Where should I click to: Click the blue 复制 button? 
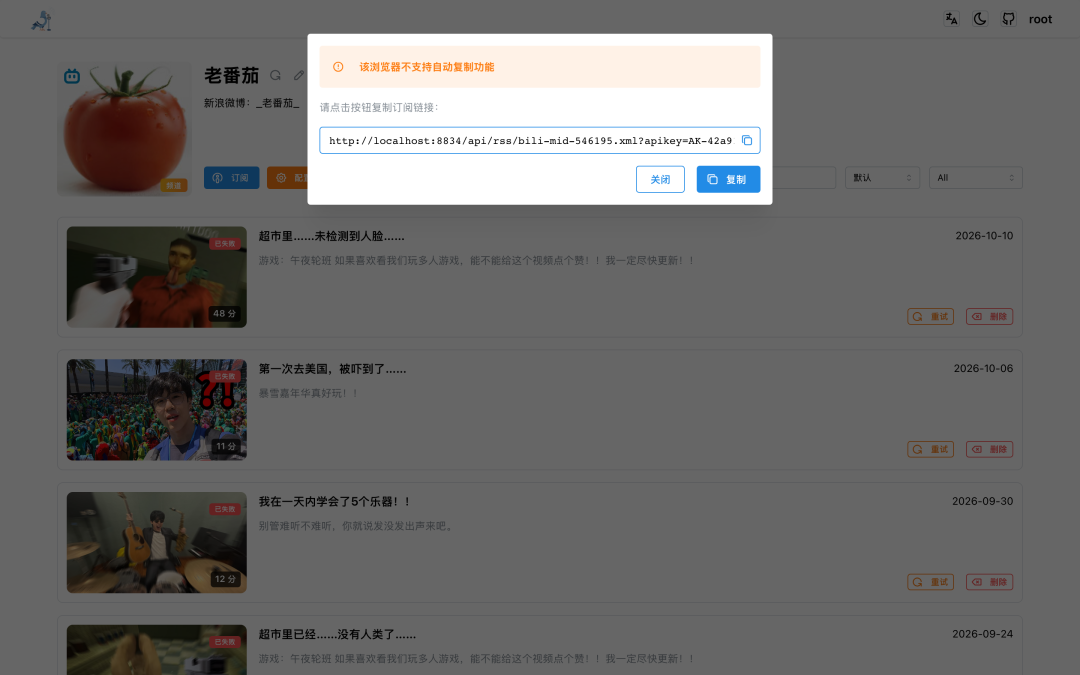728,179
